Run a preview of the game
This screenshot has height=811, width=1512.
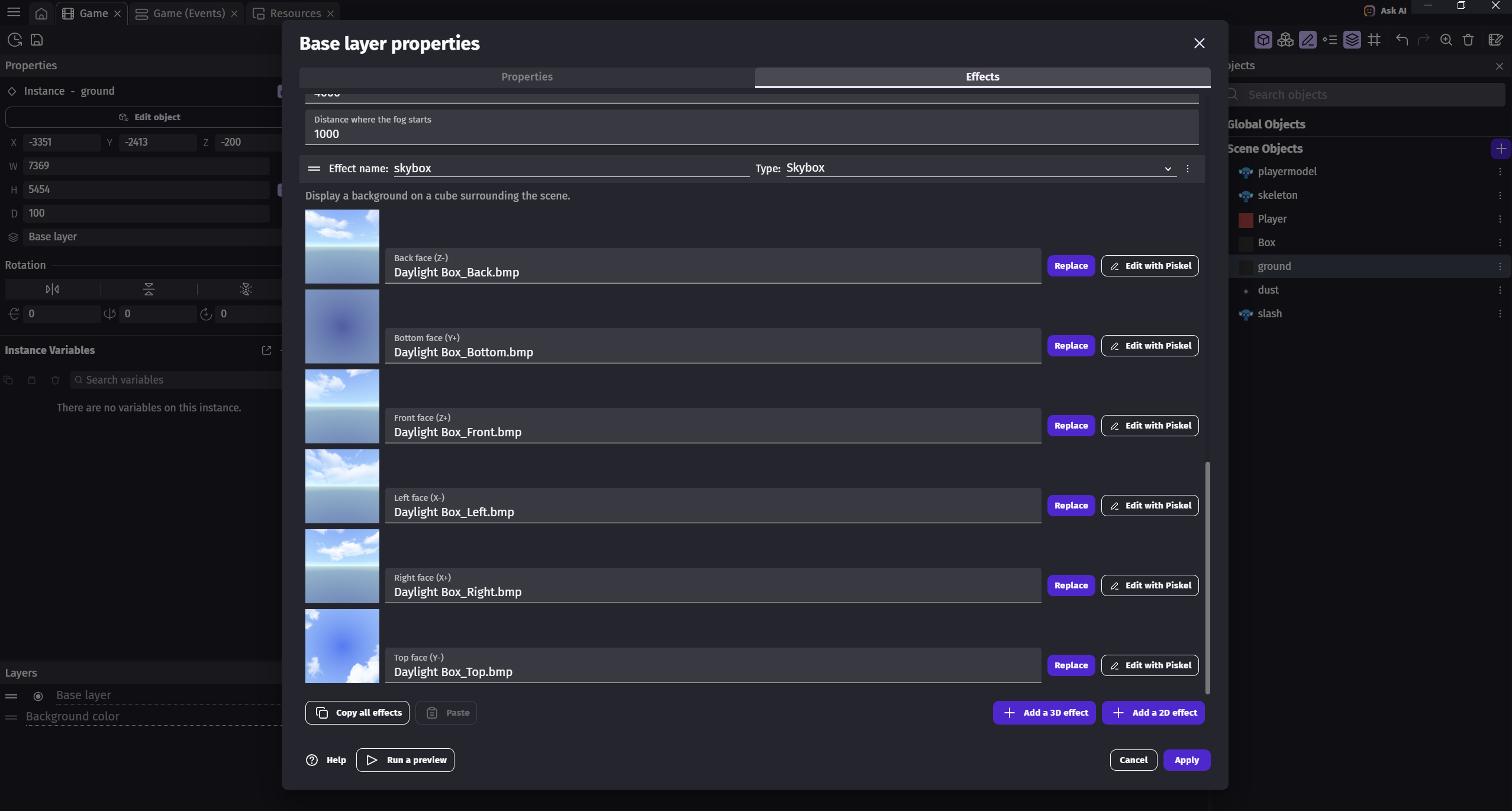[x=405, y=759]
